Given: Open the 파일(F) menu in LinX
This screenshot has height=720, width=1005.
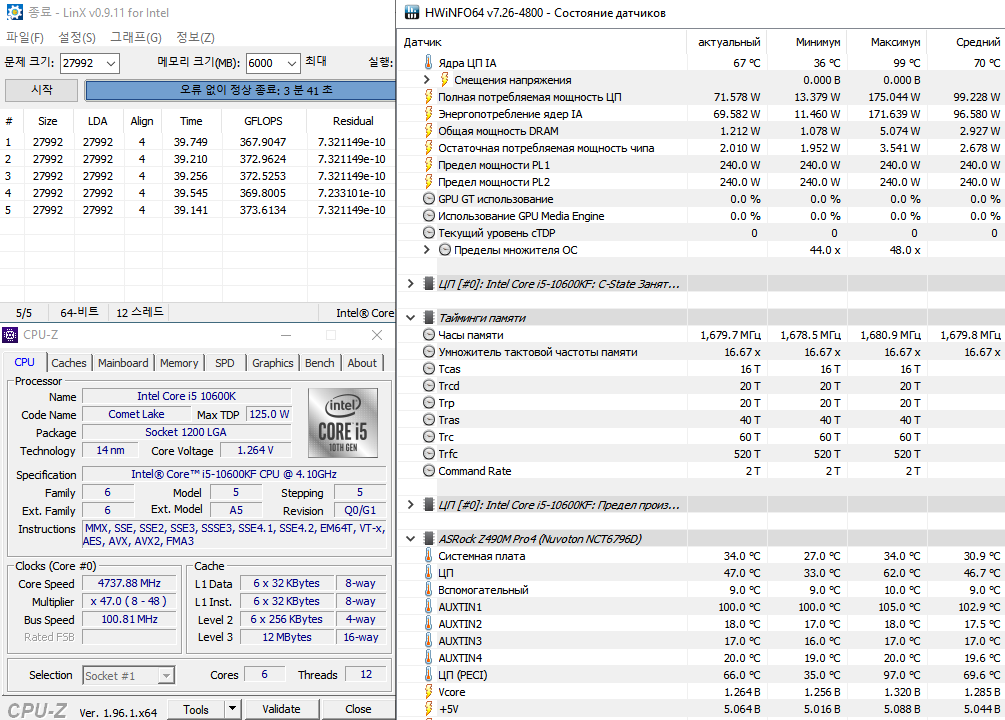Looking at the screenshot, I should click(24, 37).
